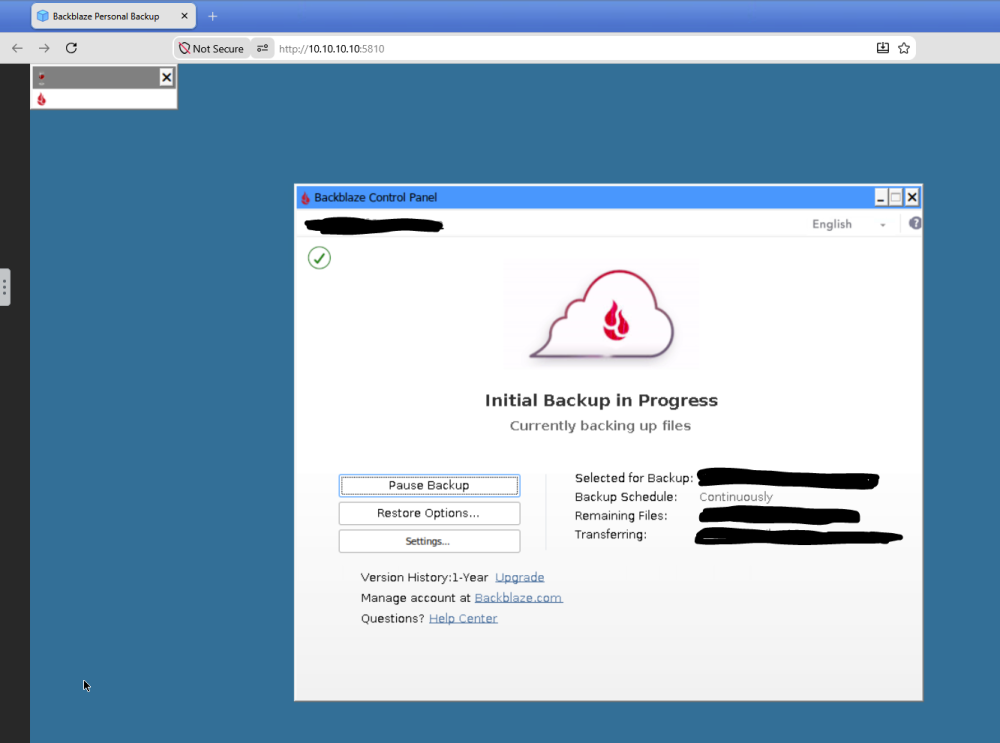Screen dimensions: 1000x743
Task: Click the Version History:1-Year text
Action: [x=424, y=578]
